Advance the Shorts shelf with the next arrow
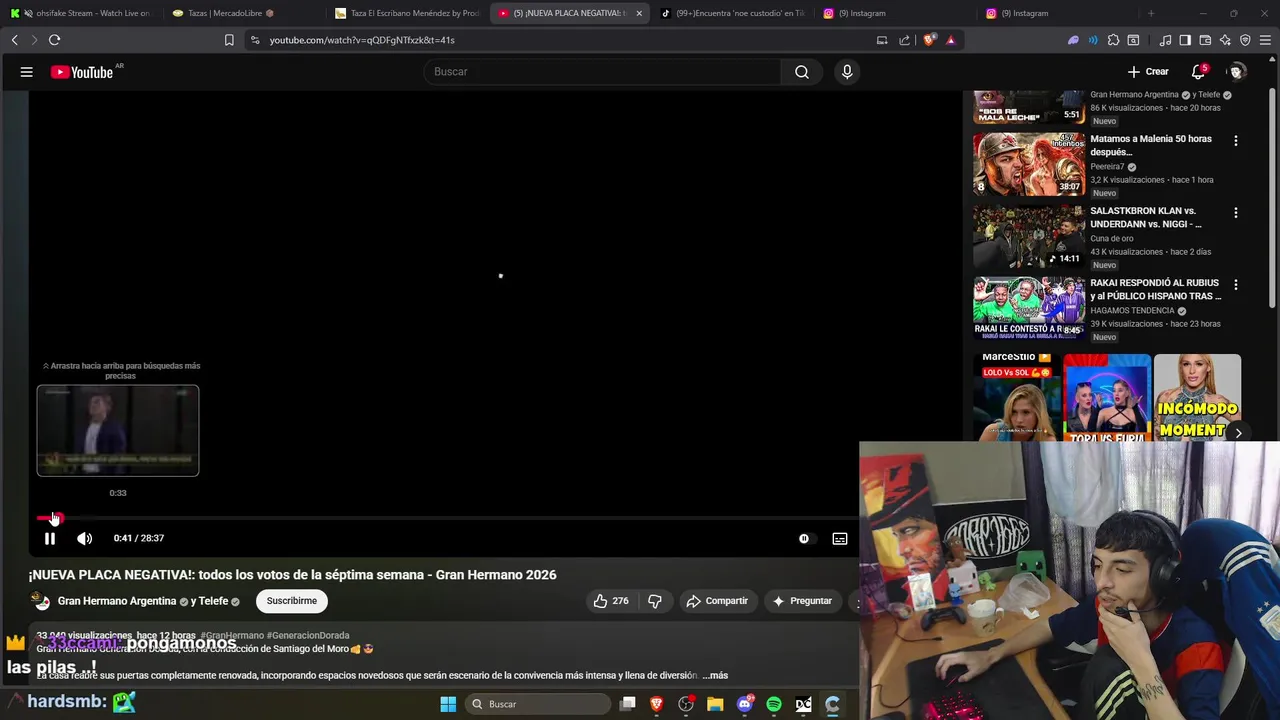Image resolution: width=1280 pixels, height=720 pixels. point(1238,432)
